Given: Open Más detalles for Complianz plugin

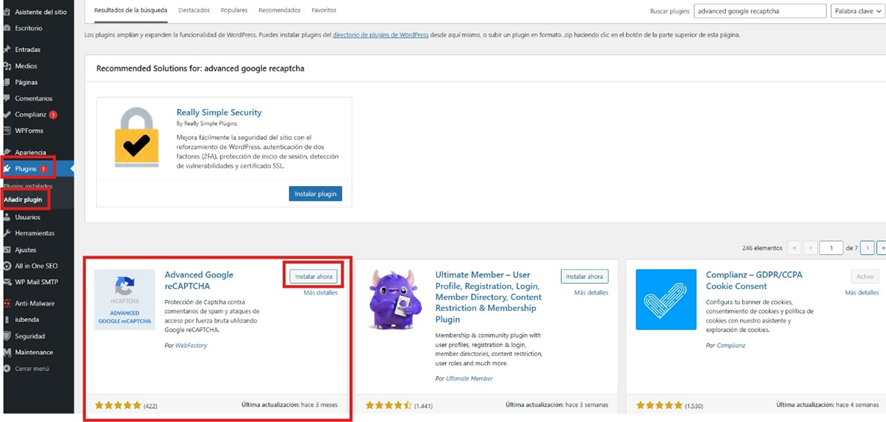Looking at the screenshot, I should tap(862, 293).
